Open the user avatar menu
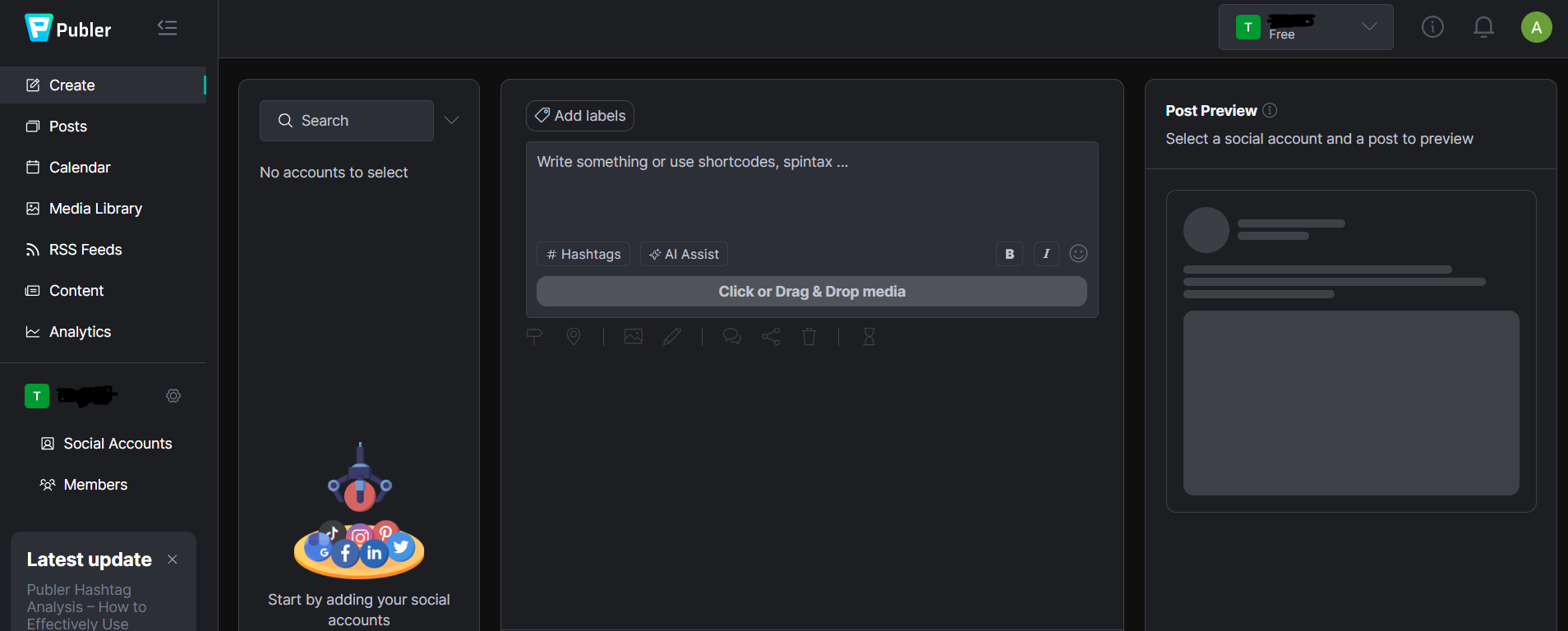This screenshot has height=631, width=1568. tap(1536, 27)
